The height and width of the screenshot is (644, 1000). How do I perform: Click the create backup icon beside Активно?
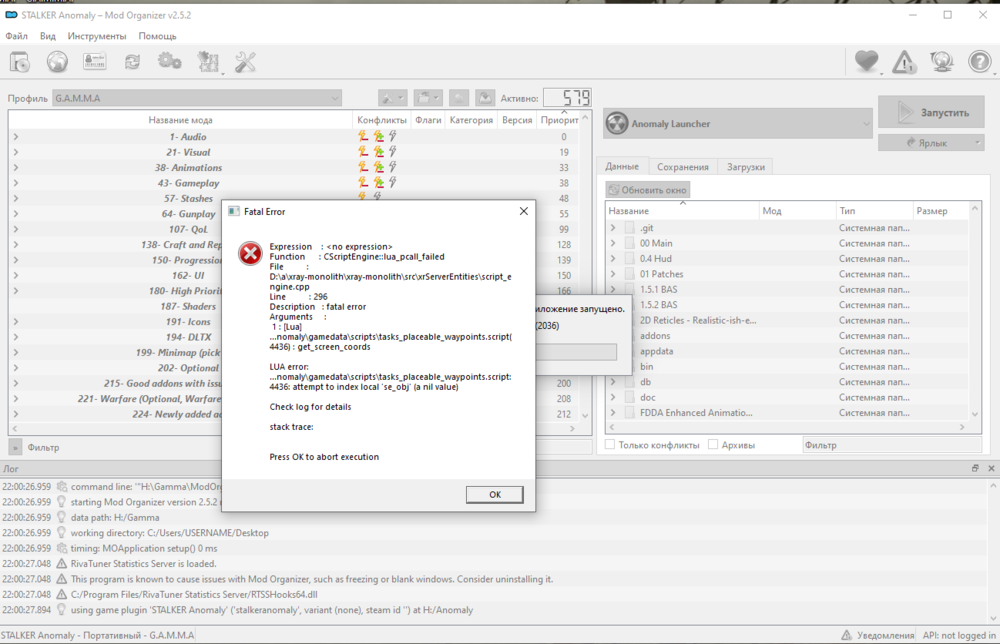(485, 98)
